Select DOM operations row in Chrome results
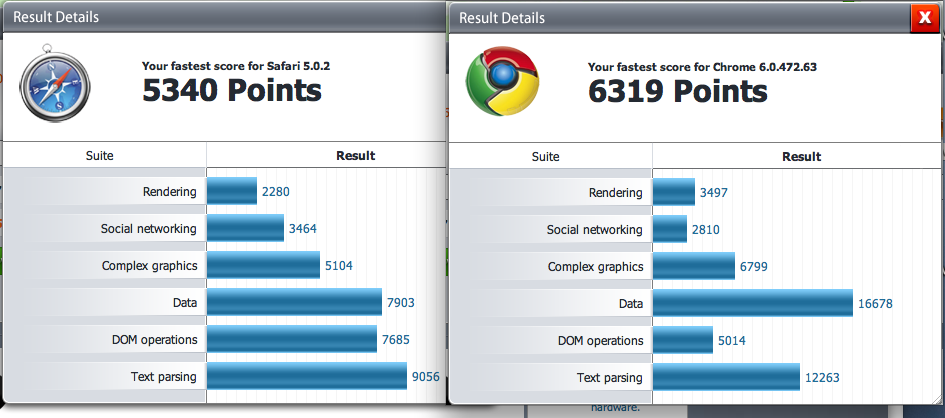This screenshot has width=945, height=418. tap(694, 340)
